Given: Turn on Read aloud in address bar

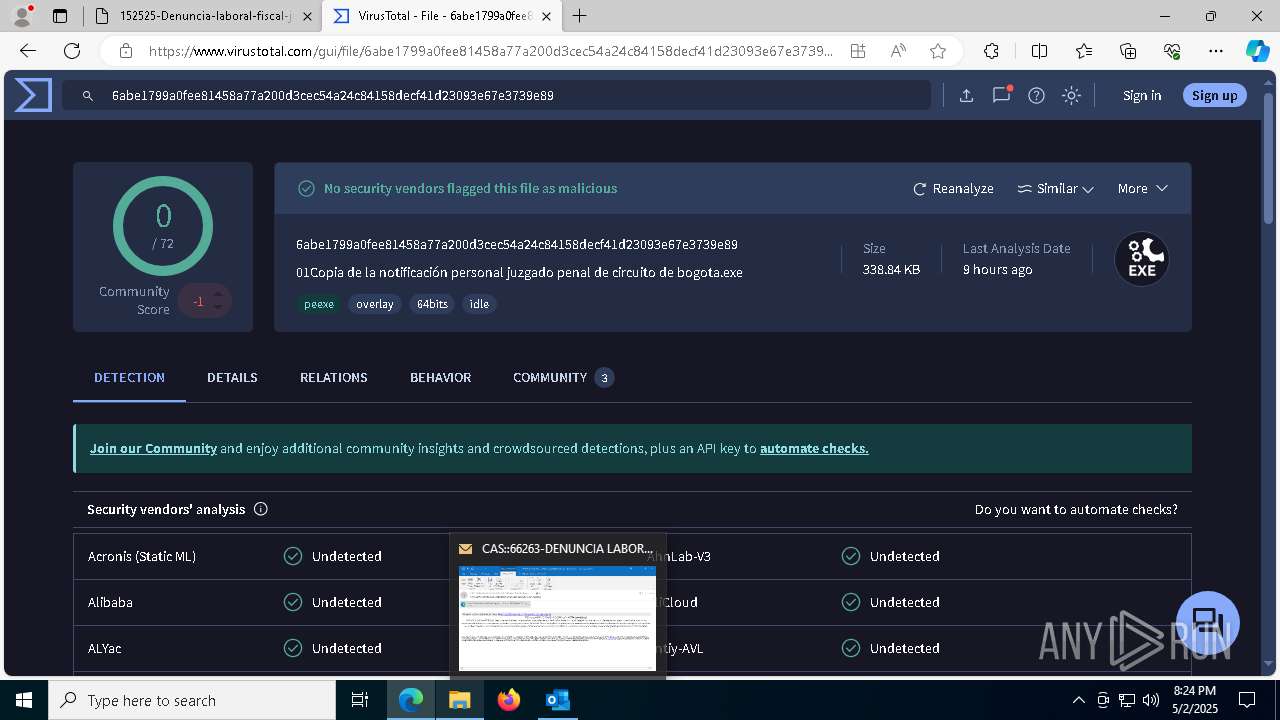Looking at the screenshot, I should (898, 51).
